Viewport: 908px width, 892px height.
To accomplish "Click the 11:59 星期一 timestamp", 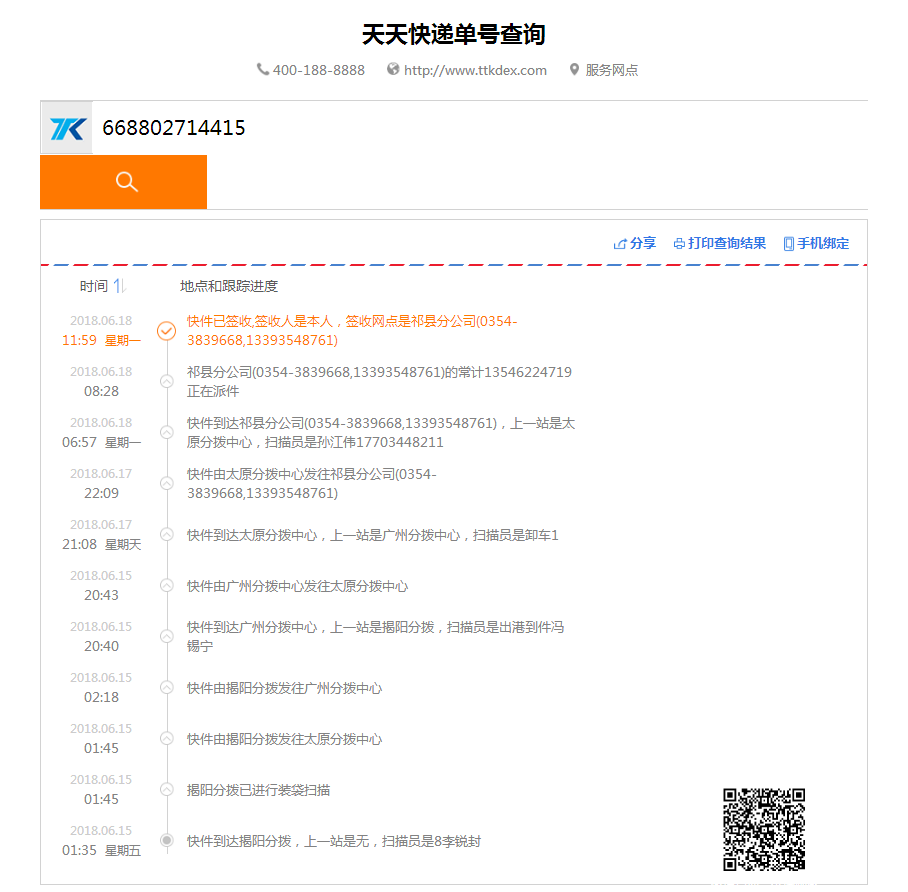I will click(101, 340).
